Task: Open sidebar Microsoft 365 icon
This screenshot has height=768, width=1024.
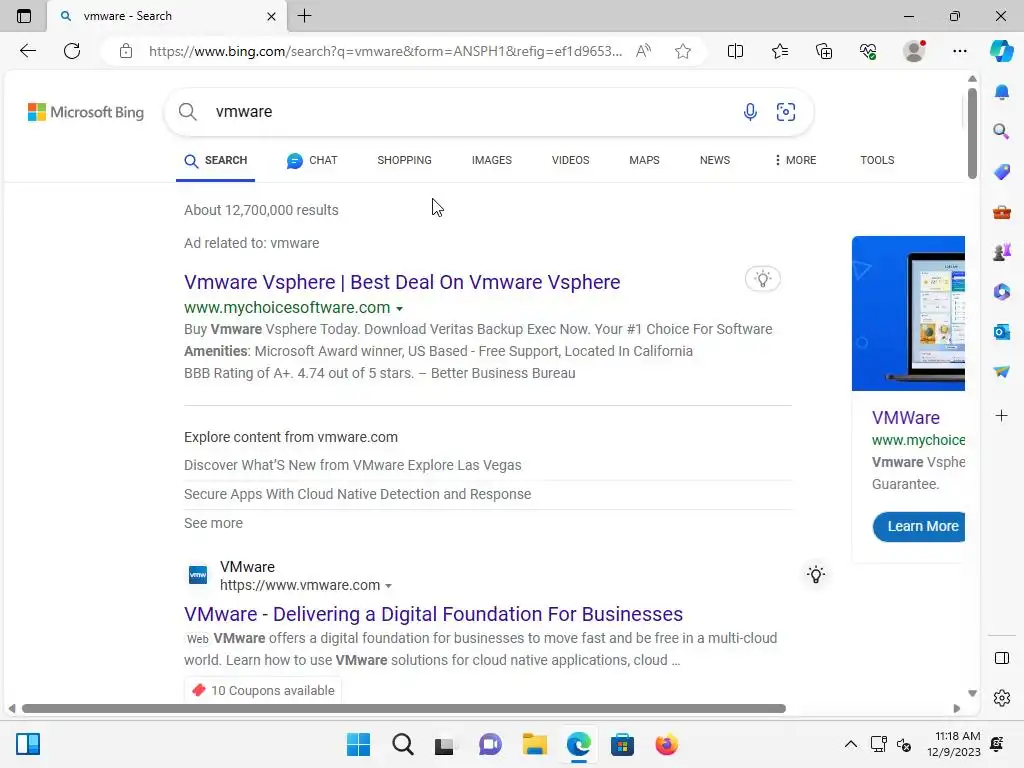Action: [1001, 291]
